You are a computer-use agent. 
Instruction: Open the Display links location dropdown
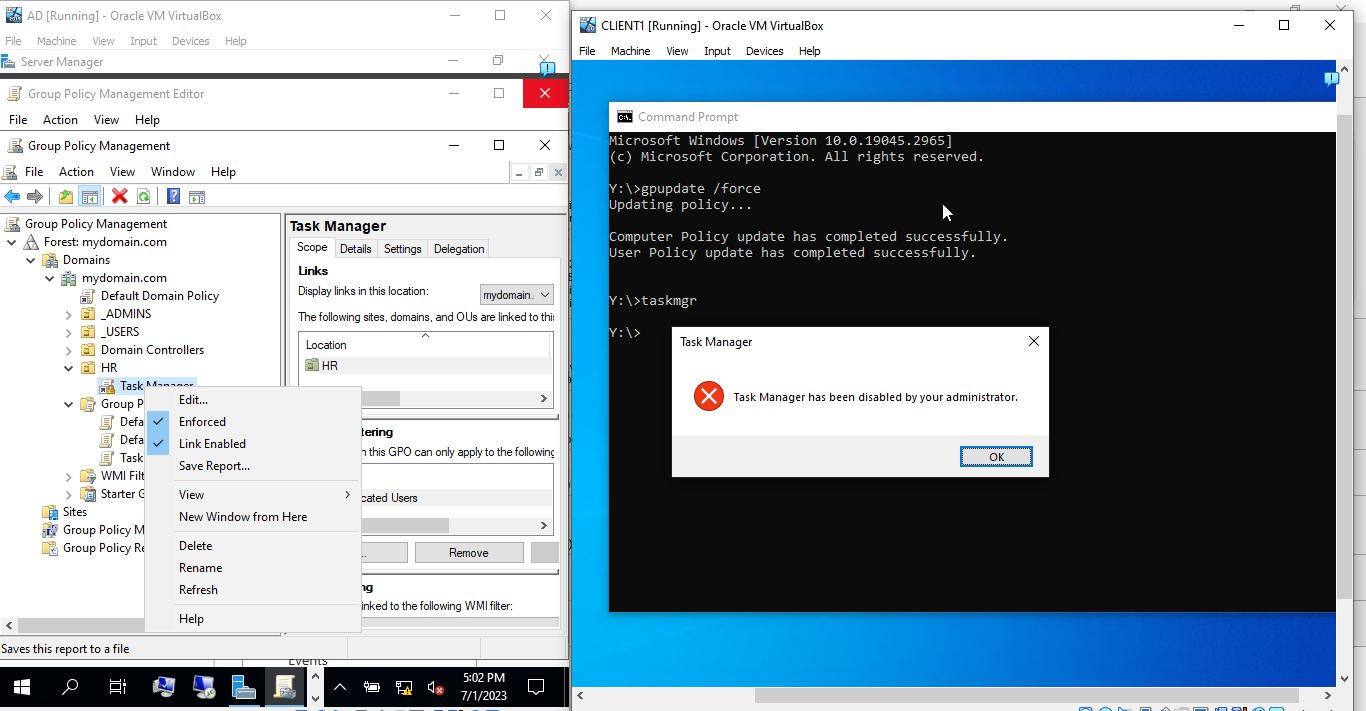pos(516,294)
